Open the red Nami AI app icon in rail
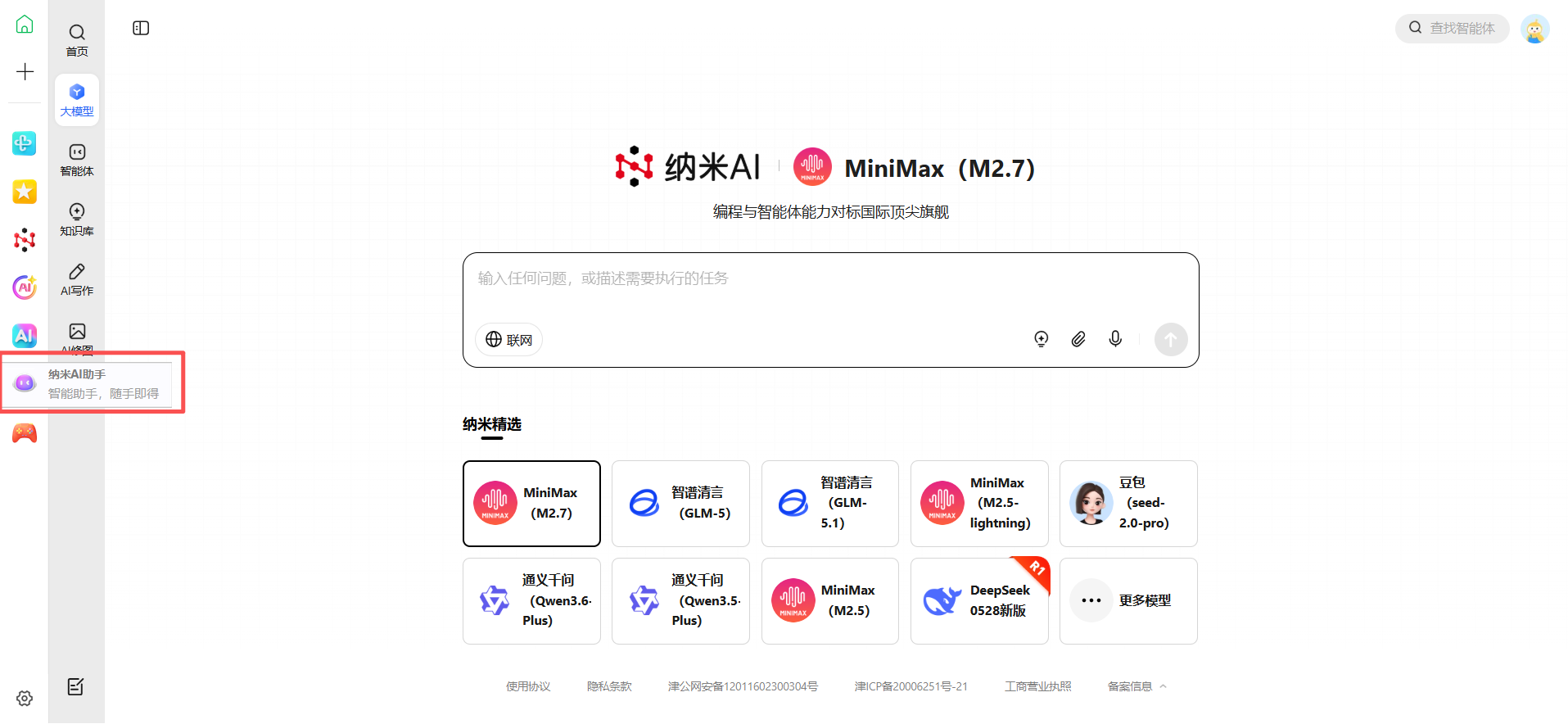1568x724 pixels. coord(25,240)
